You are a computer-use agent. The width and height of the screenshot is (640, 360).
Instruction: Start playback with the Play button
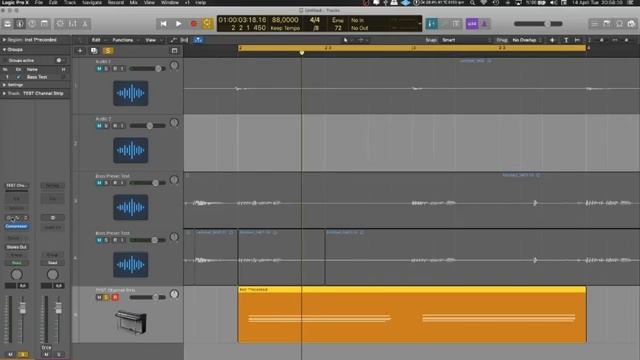178,24
